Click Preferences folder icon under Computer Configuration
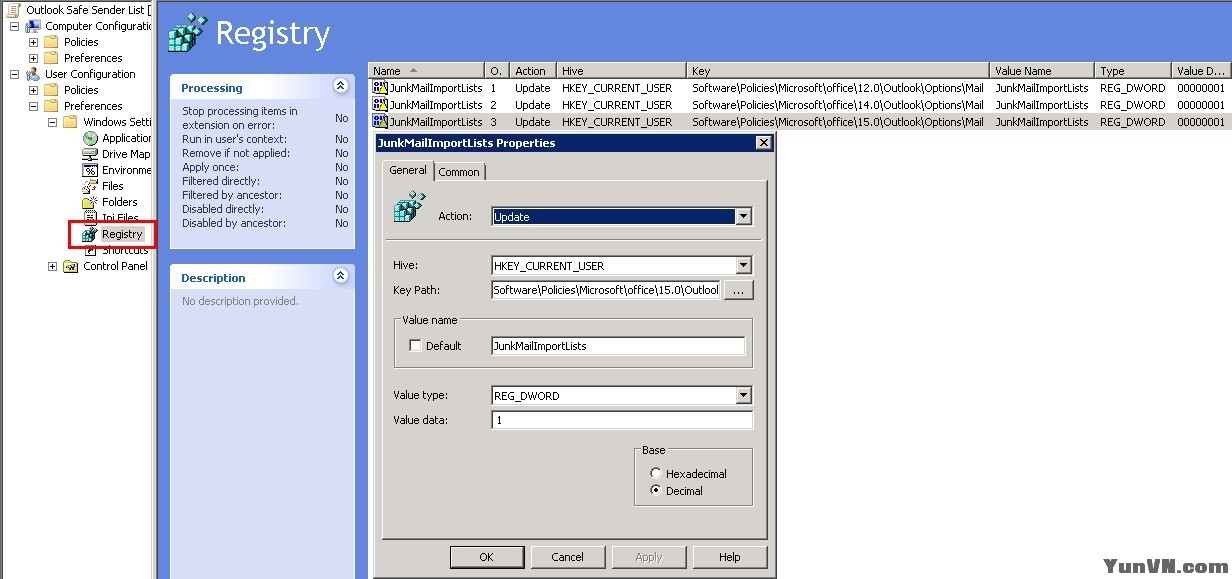Image resolution: width=1232 pixels, height=579 pixels. point(52,58)
